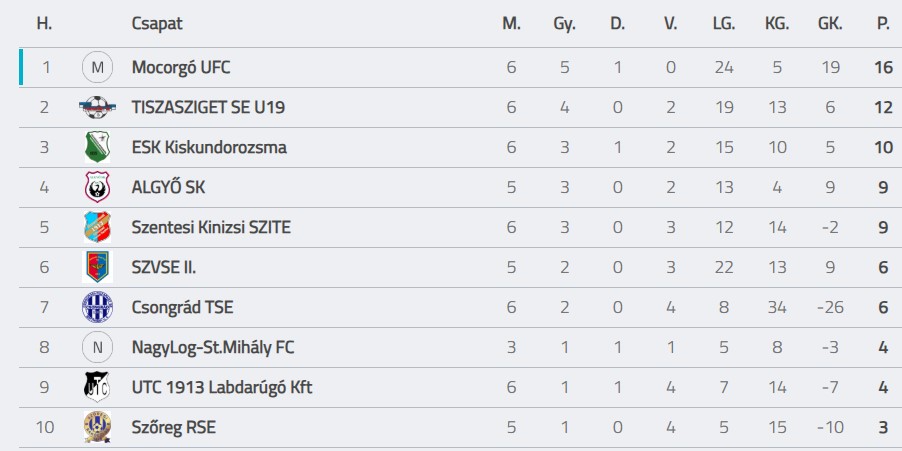This screenshot has height=451, width=902.
Task: Click Mocorgó UFC's 16 points value
Action: click(x=883, y=68)
